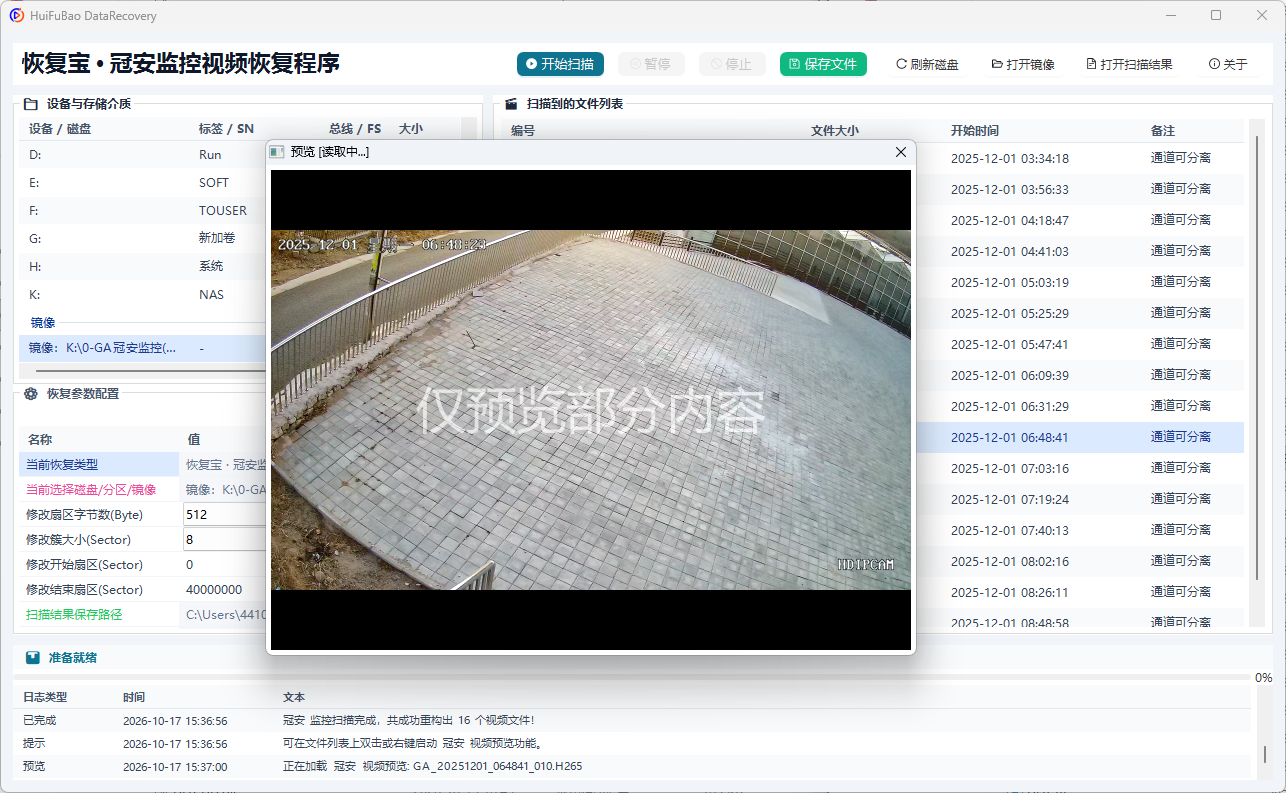Select drive G: labeled 新加卷
Viewport: 1286px width, 793px height.
pos(143,239)
